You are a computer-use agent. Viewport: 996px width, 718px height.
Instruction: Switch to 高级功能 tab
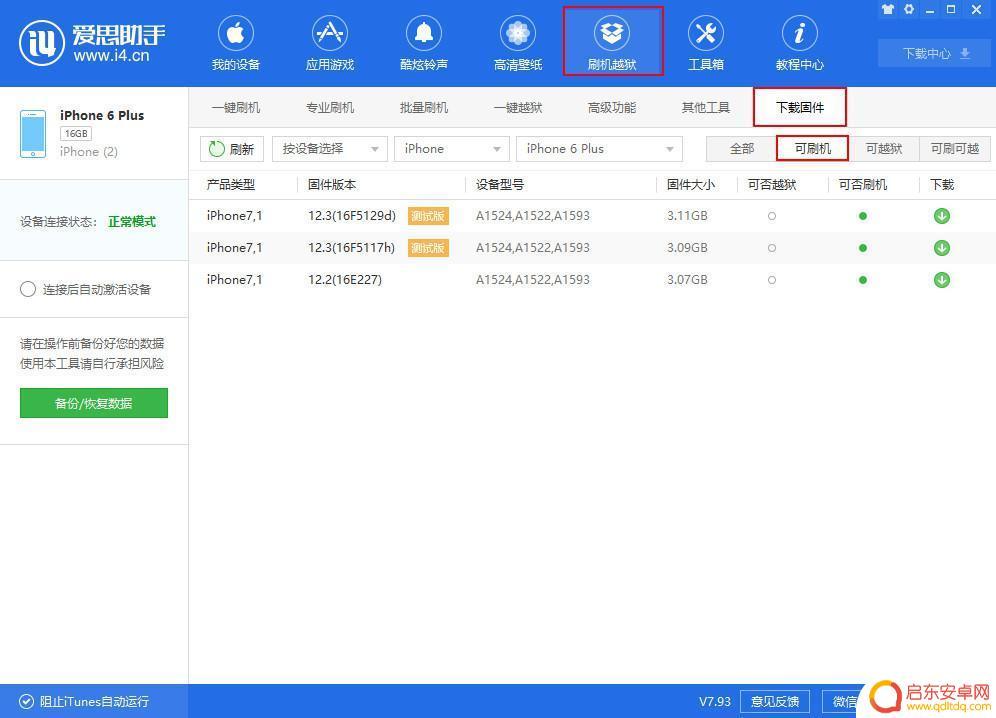tap(612, 107)
